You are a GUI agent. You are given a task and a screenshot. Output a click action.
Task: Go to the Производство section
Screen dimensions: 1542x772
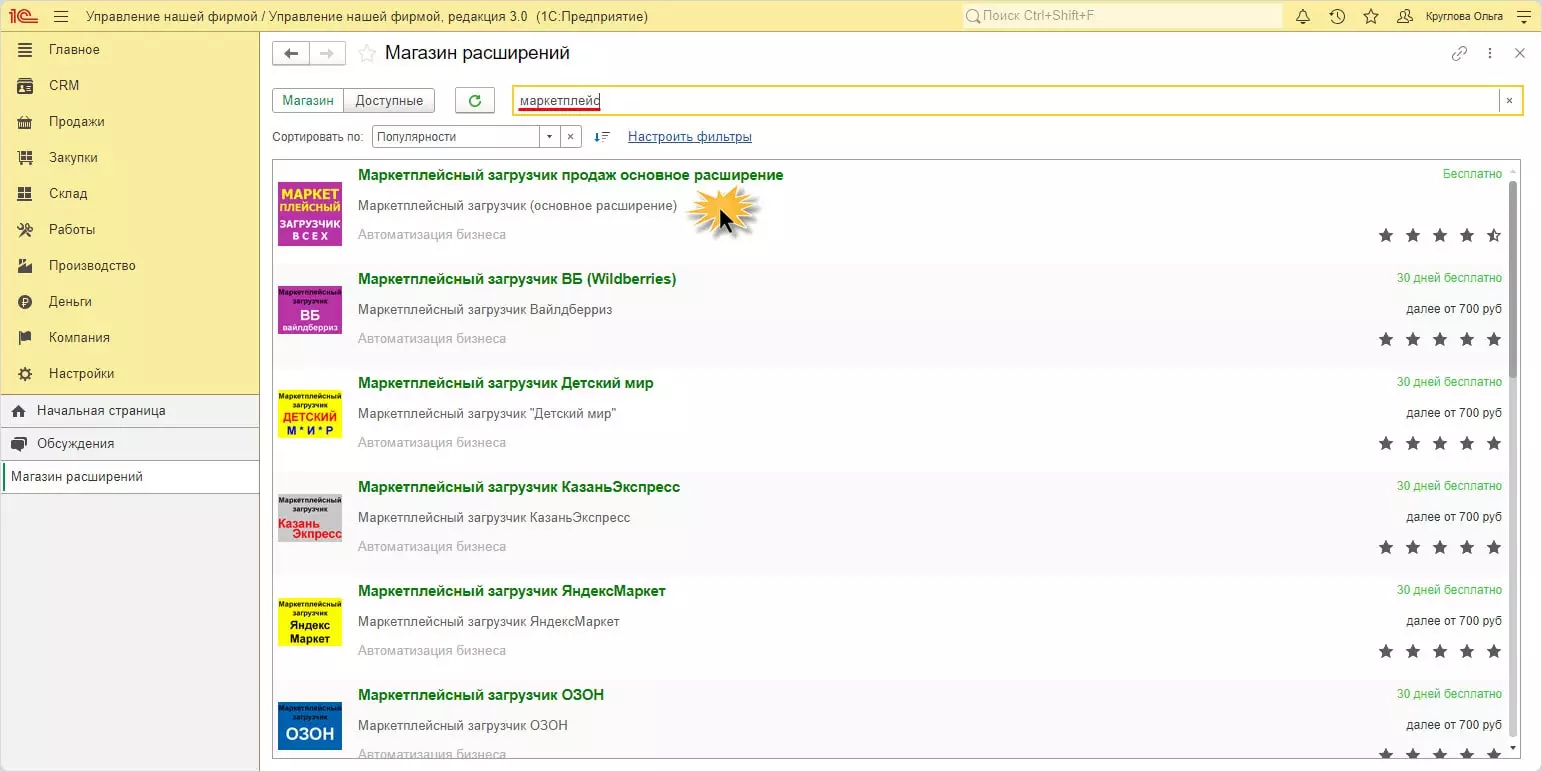[x=129, y=266]
